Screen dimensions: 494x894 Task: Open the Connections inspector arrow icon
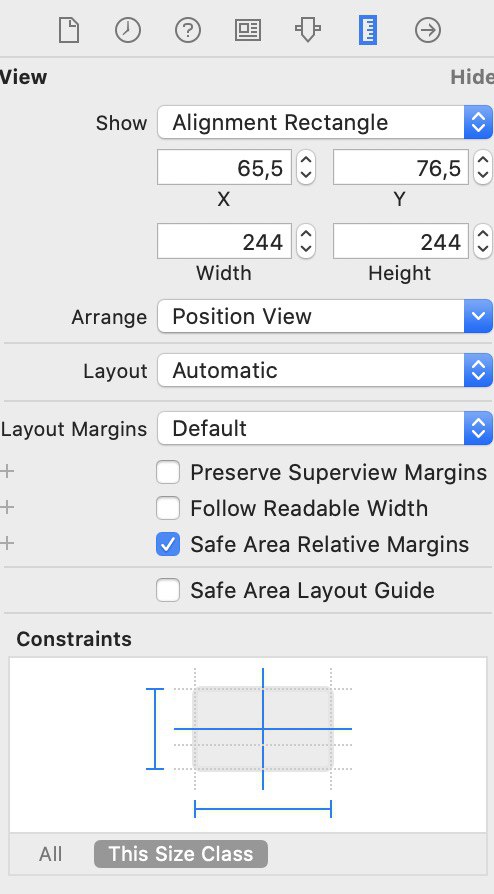[x=428, y=30]
